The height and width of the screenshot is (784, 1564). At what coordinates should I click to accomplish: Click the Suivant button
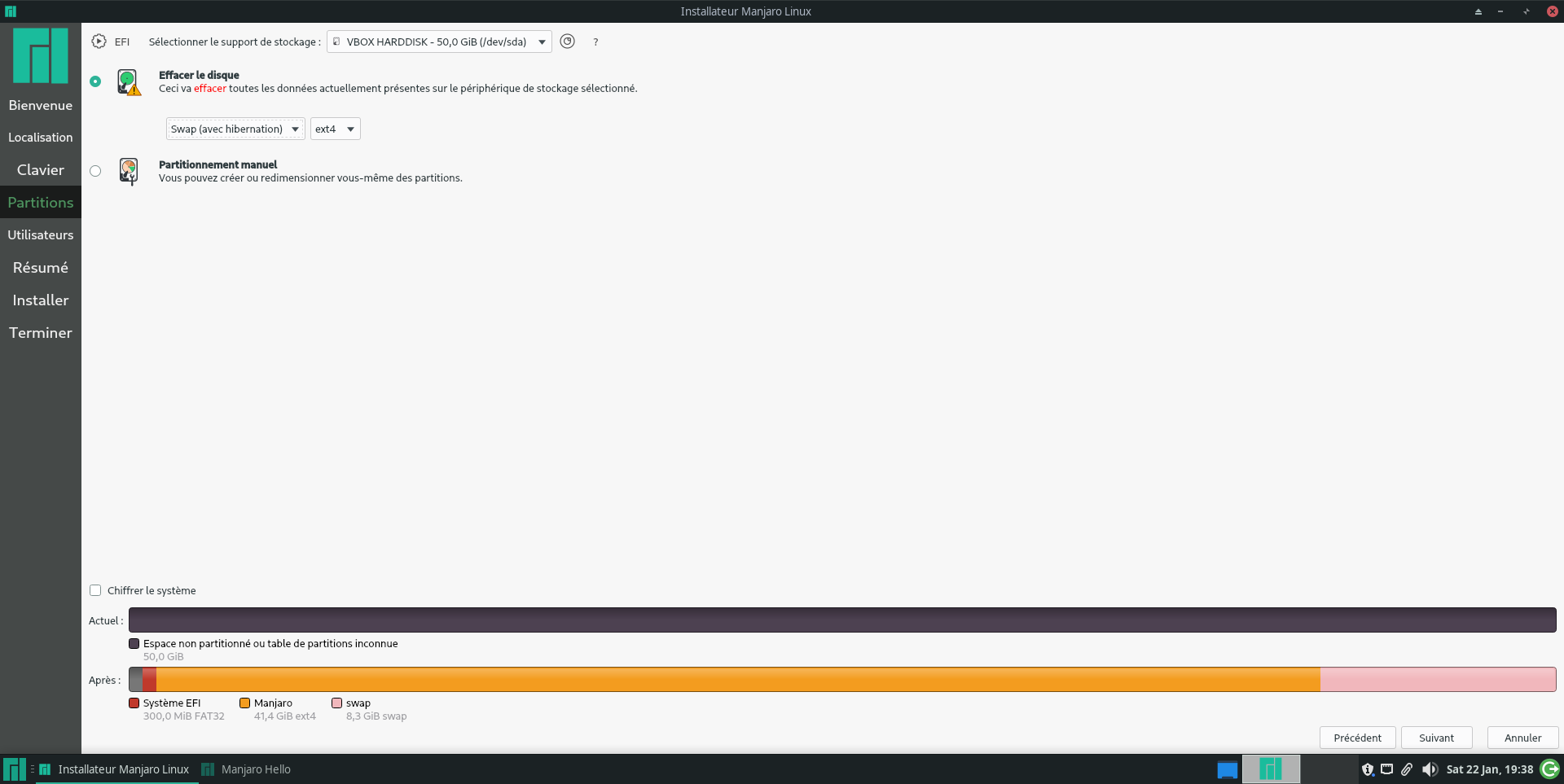(1436, 738)
